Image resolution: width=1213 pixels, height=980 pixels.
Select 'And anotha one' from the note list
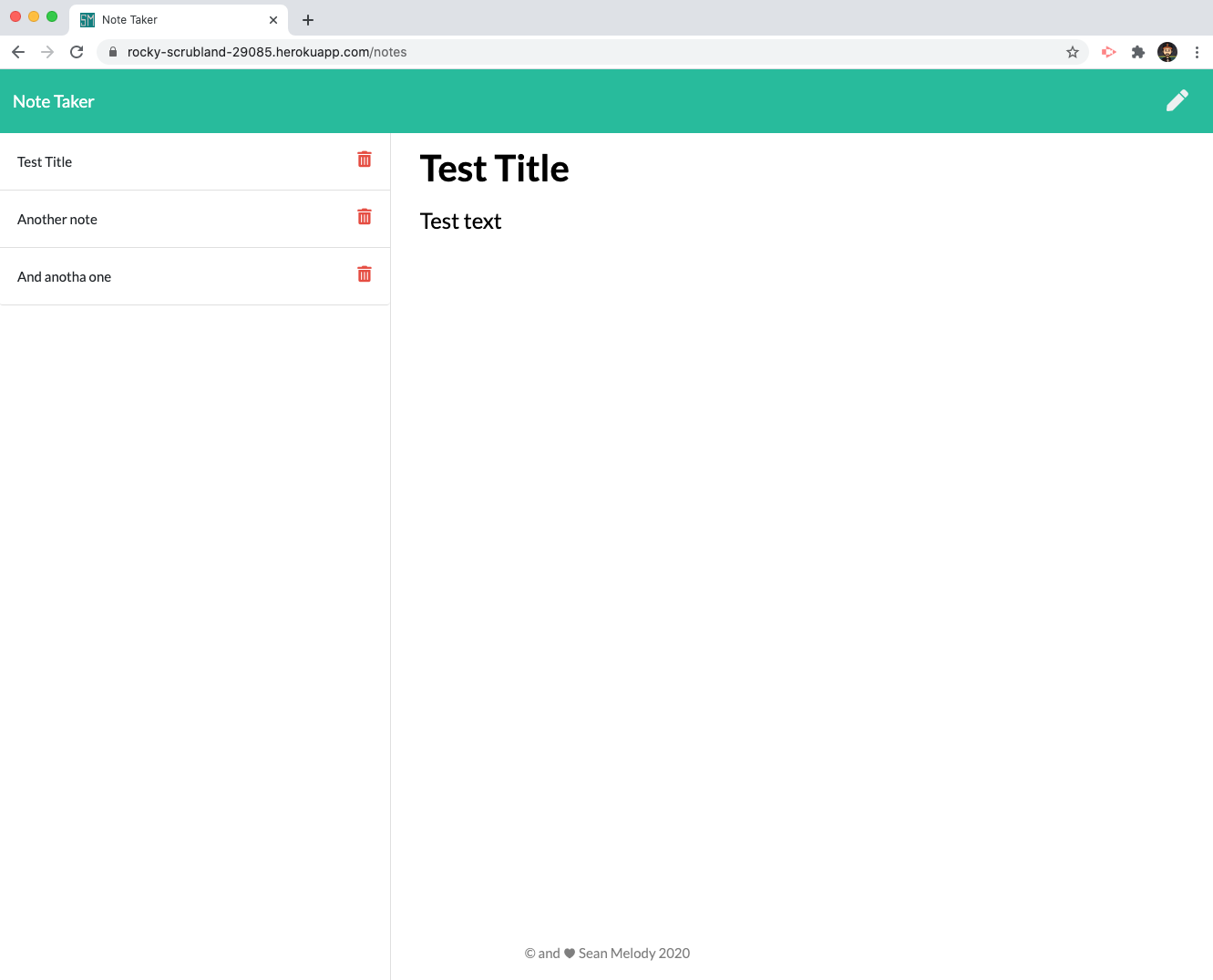click(x=64, y=276)
